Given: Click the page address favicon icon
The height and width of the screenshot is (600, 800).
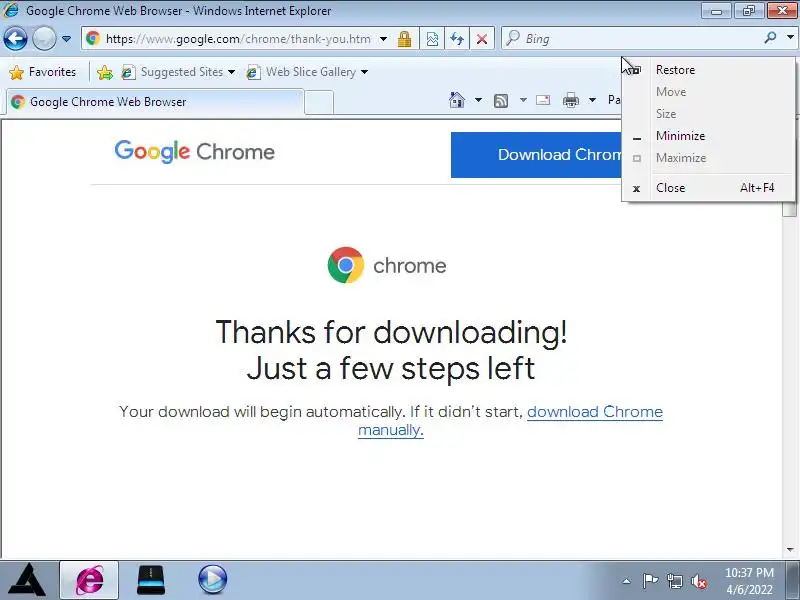Looking at the screenshot, I should [x=93, y=38].
